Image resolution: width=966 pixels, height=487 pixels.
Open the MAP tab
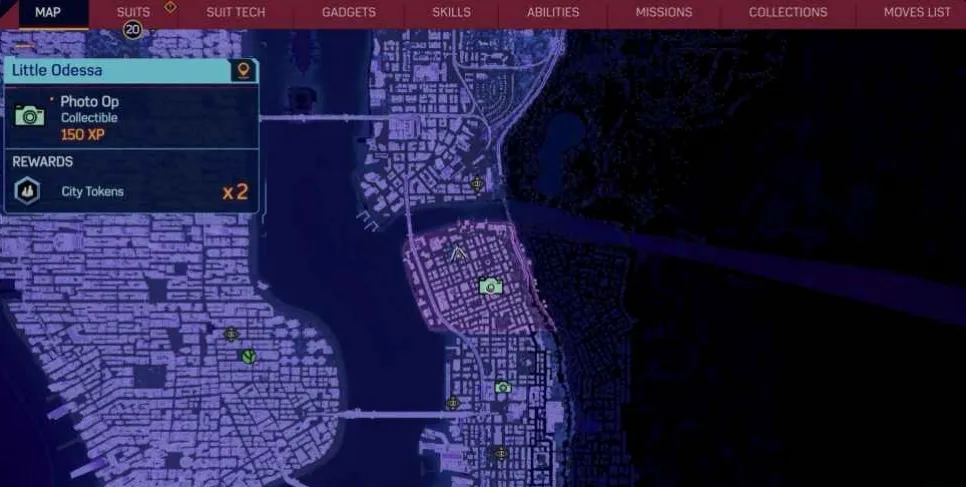click(x=47, y=12)
